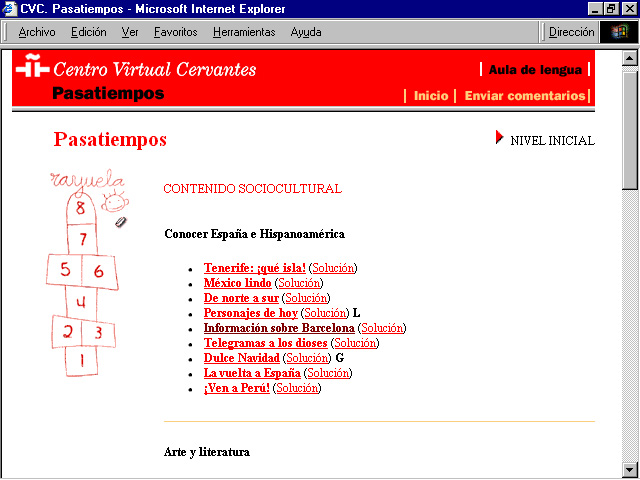Open the Archivo menu
Screen dimensions: 640x480
click(37, 32)
